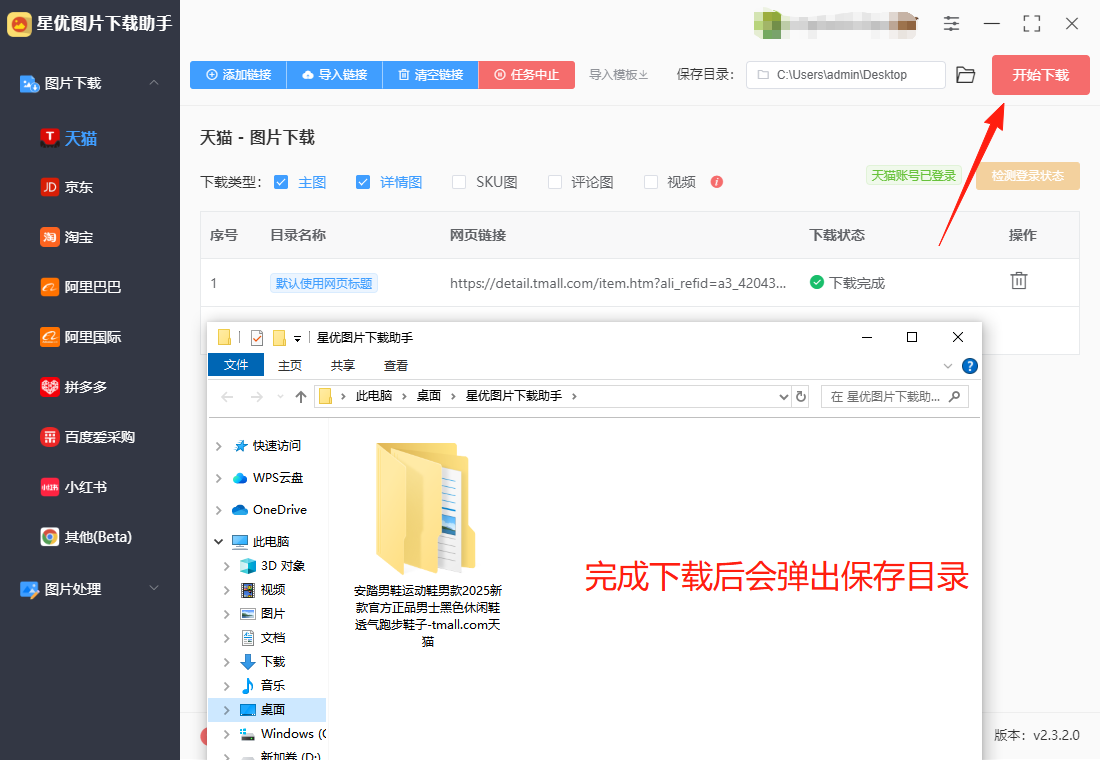The width and height of the screenshot is (1100, 760).
Task: Select the 阿里国际 platform icon
Action: pos(50,337)
